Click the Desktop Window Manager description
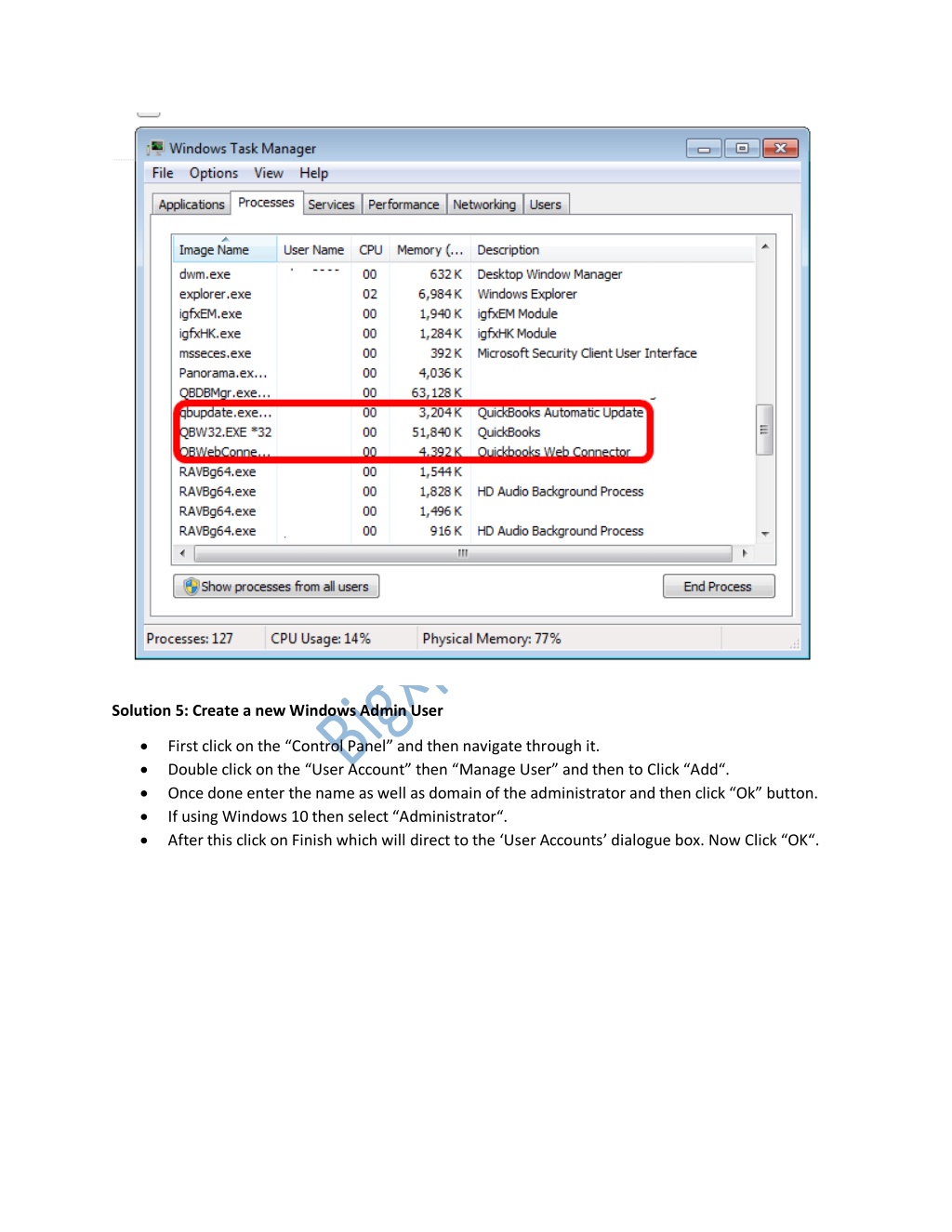Screen dimensions: 952x1232 coord(549,274)
